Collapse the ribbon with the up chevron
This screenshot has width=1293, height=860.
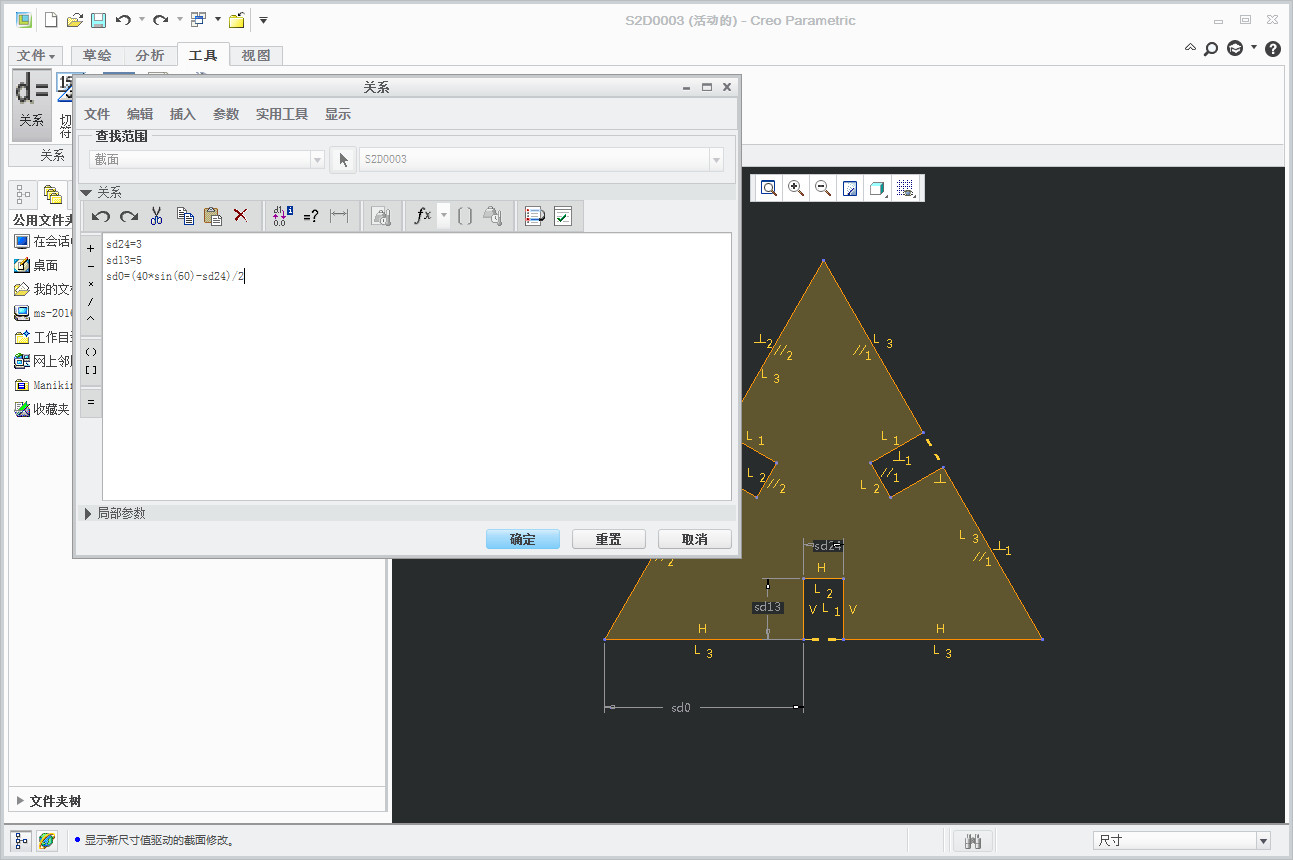tap(1190, 48)
